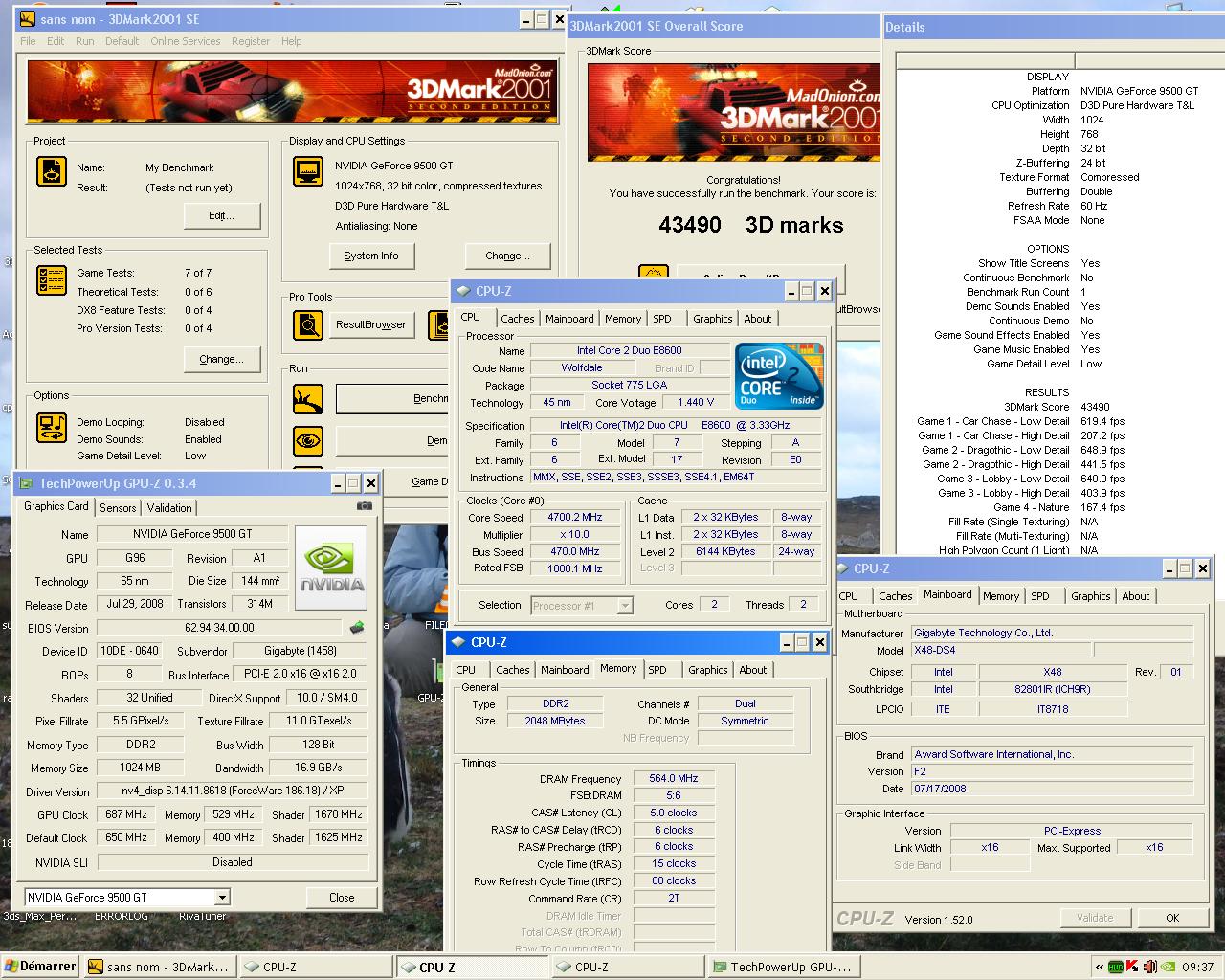Click the taskbar clock 09:37
1225x980 pixels.
[x=1197, y=967]
